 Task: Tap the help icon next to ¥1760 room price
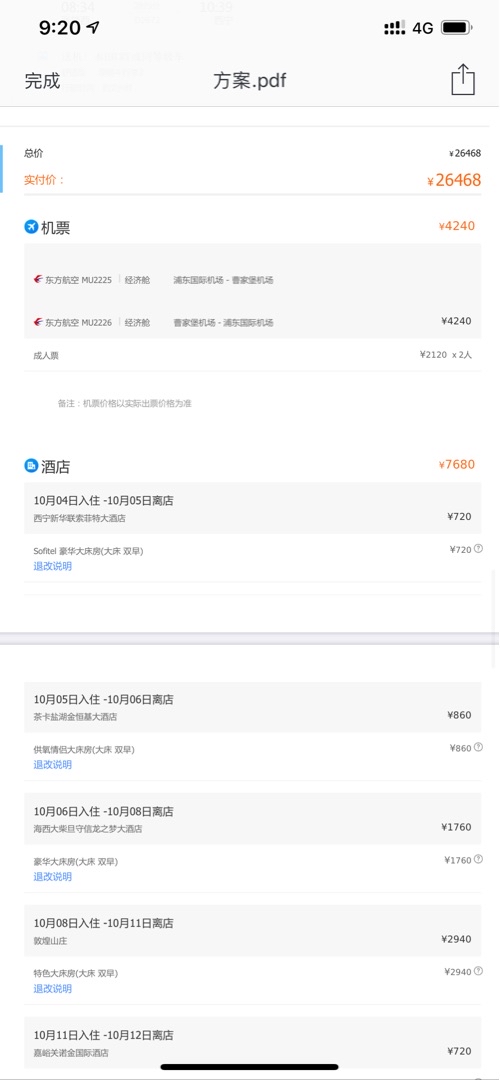(x=479, y=859)
